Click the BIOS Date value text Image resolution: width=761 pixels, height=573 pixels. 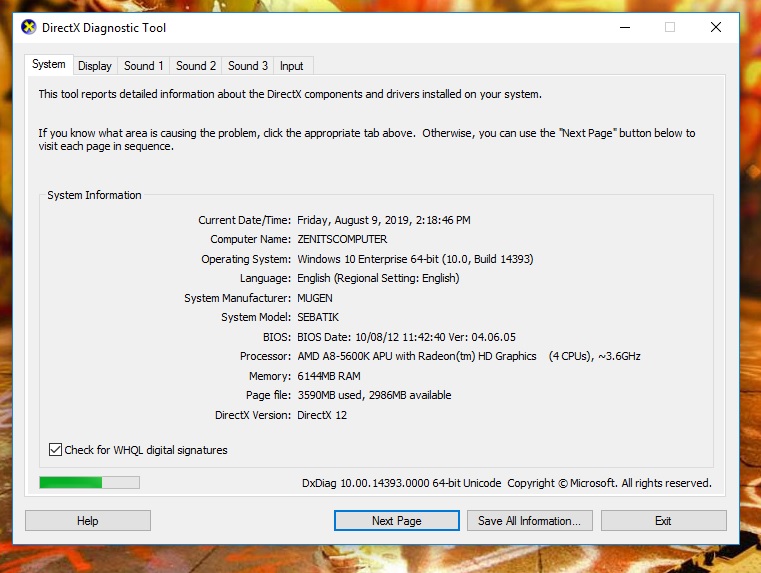point(406,337)
